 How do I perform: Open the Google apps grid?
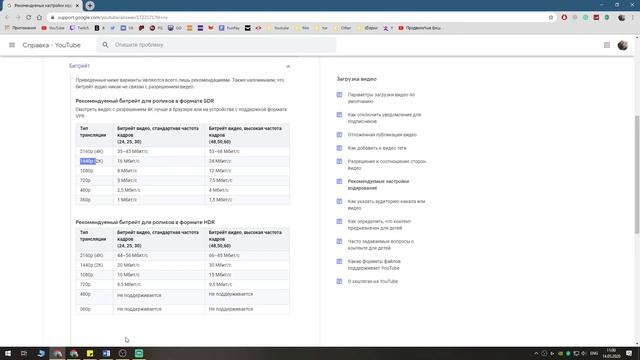pyautogui.click(x=607, y=45)
